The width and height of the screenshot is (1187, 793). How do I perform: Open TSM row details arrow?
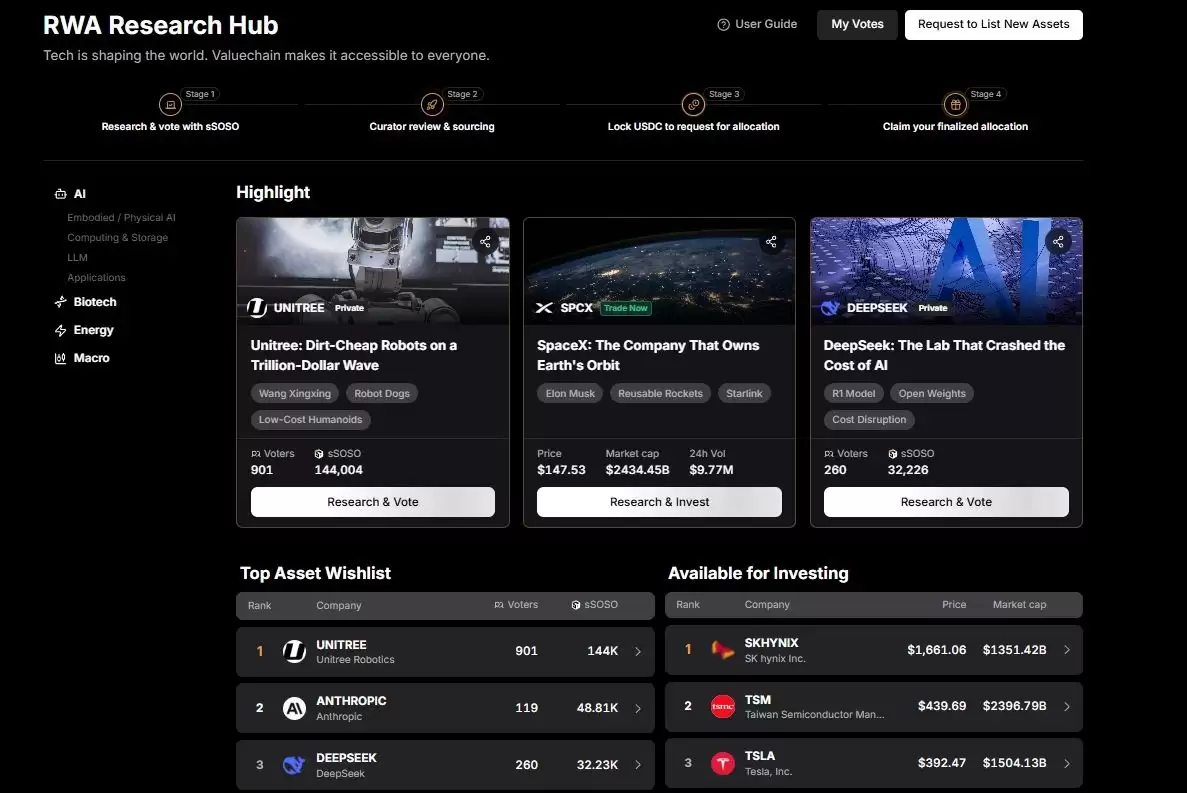pos(1067,707)
